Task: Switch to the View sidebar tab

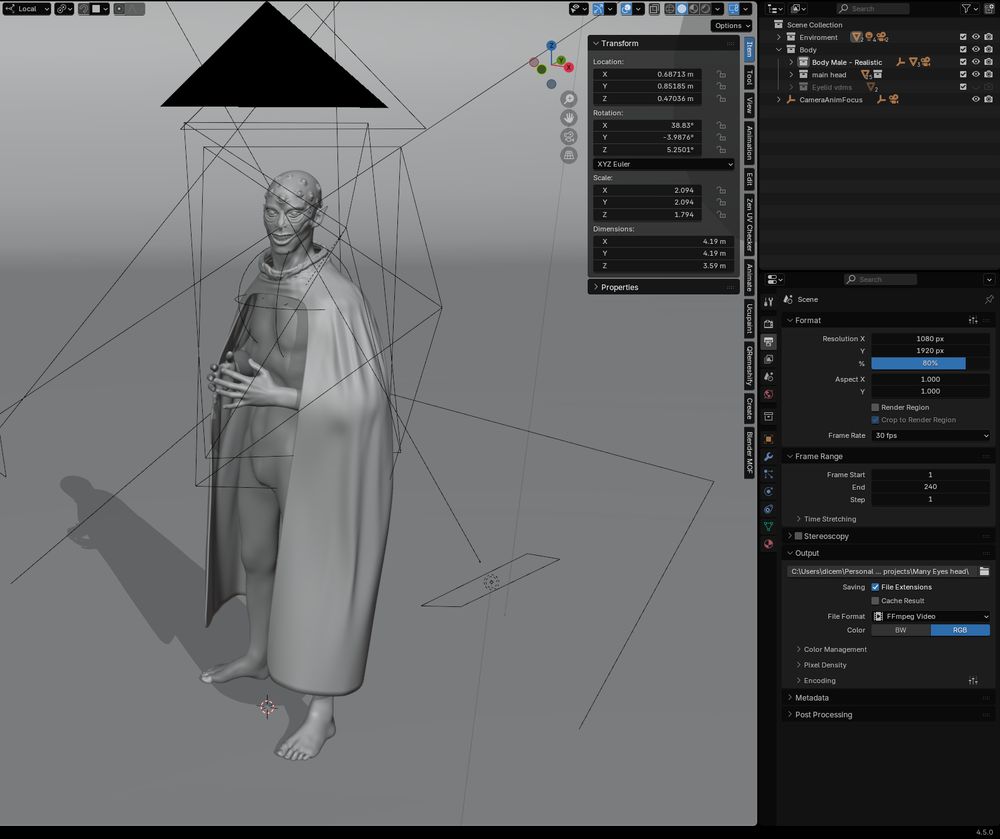Action: click(x=749, y=105)
